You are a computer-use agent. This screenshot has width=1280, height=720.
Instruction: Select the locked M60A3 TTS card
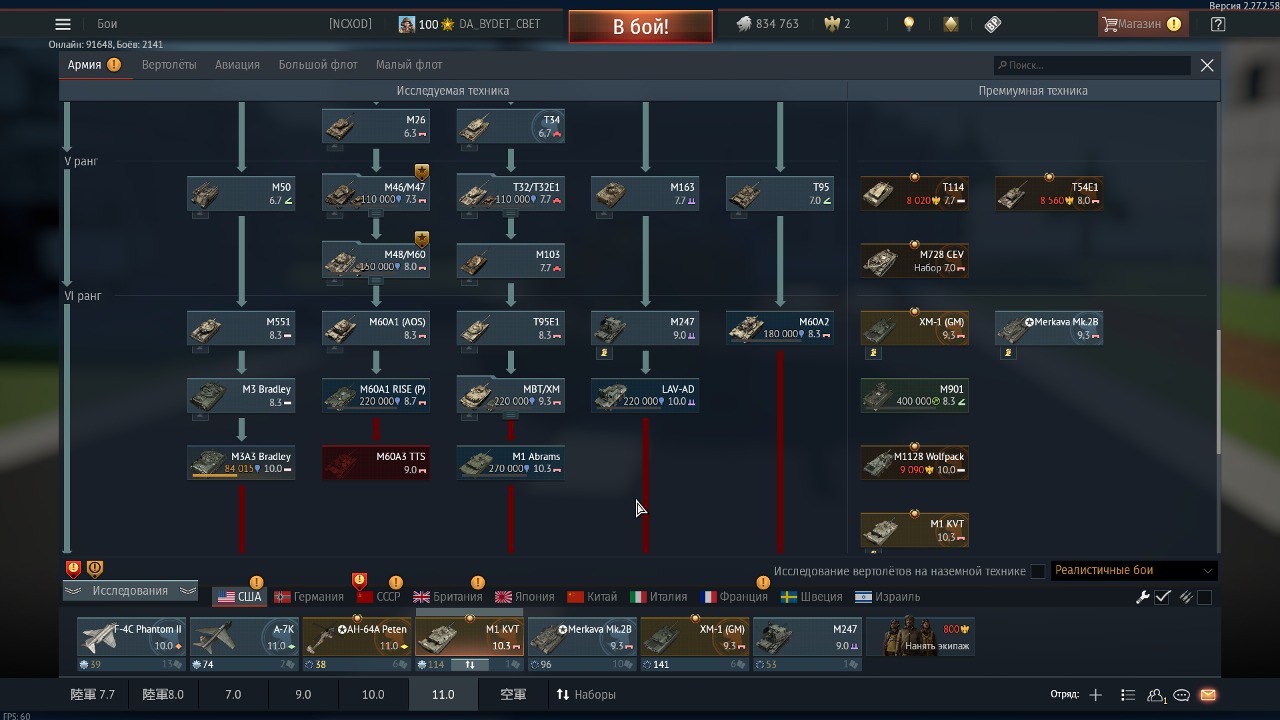click(x=376, y=462)
